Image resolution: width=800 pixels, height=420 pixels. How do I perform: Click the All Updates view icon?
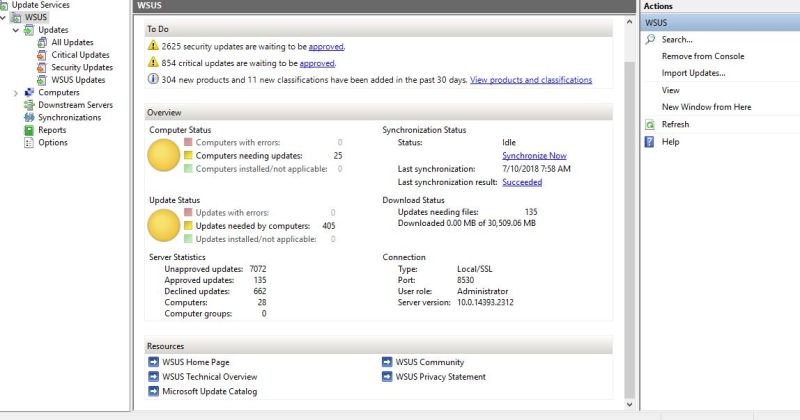coord(42,42)
